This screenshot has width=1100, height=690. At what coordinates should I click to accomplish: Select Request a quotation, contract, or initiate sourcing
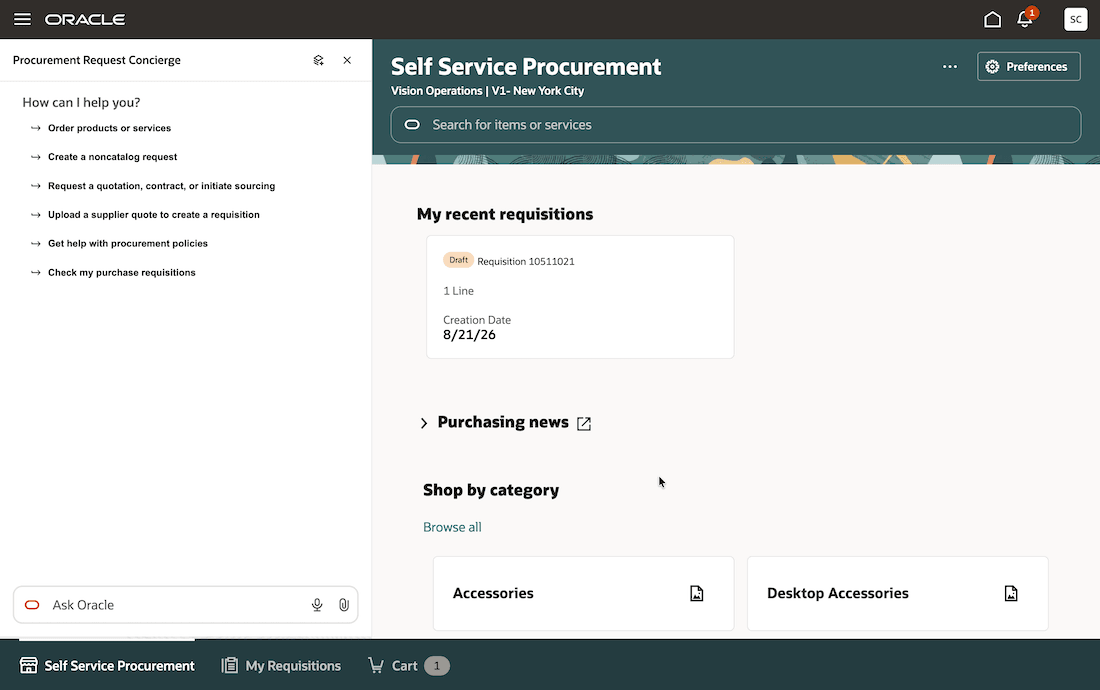pos(161,186)
